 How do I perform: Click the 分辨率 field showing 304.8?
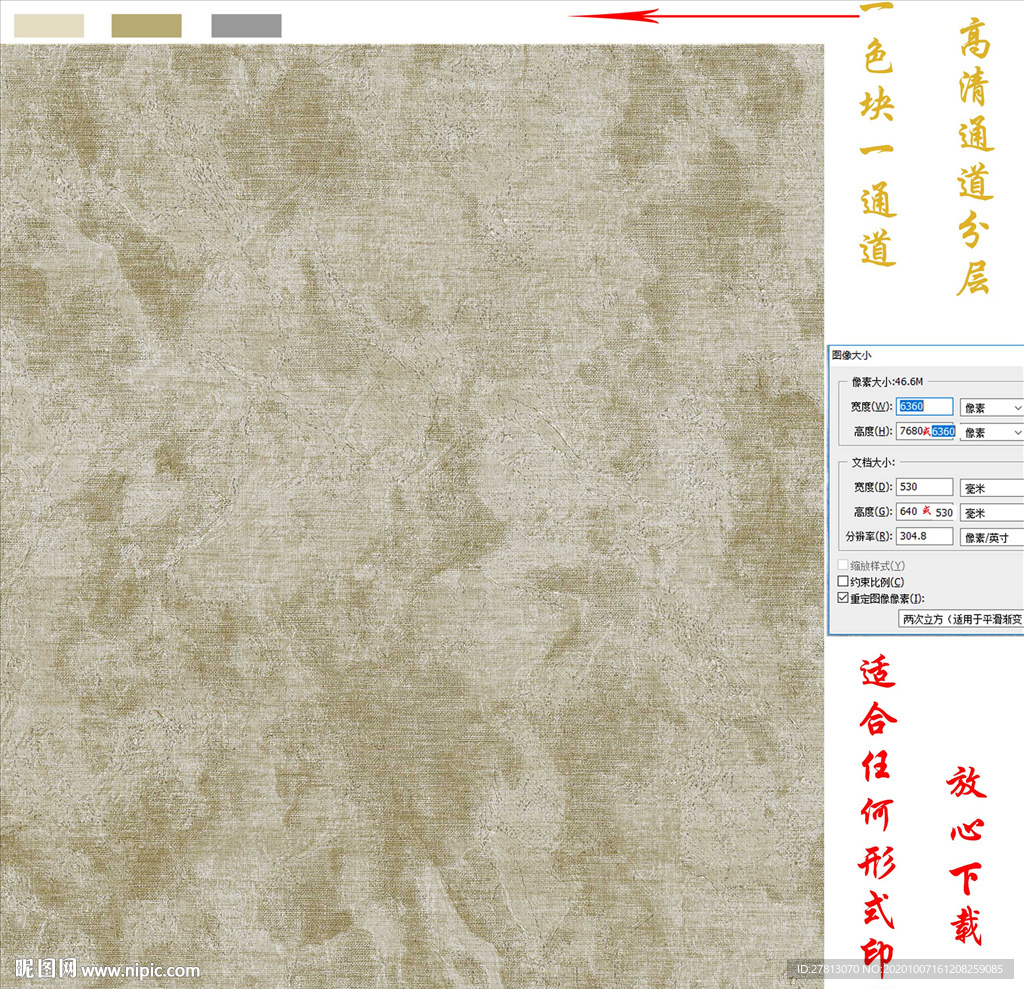(925, 536)
